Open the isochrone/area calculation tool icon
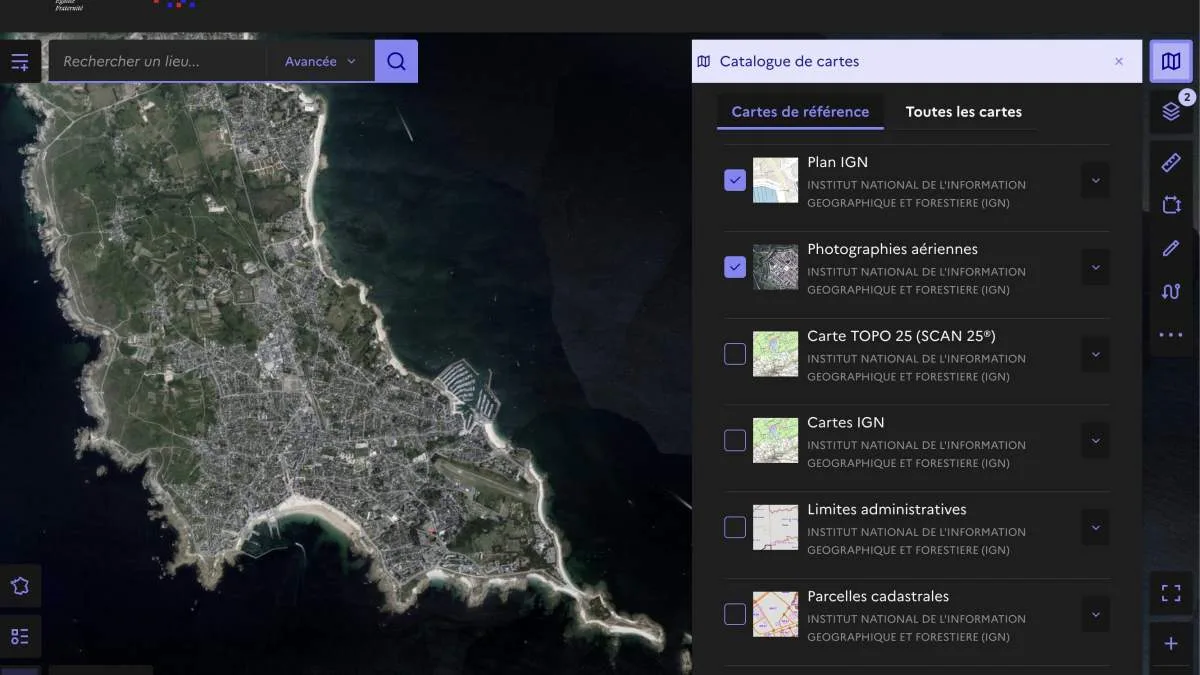 (1171, 205)
